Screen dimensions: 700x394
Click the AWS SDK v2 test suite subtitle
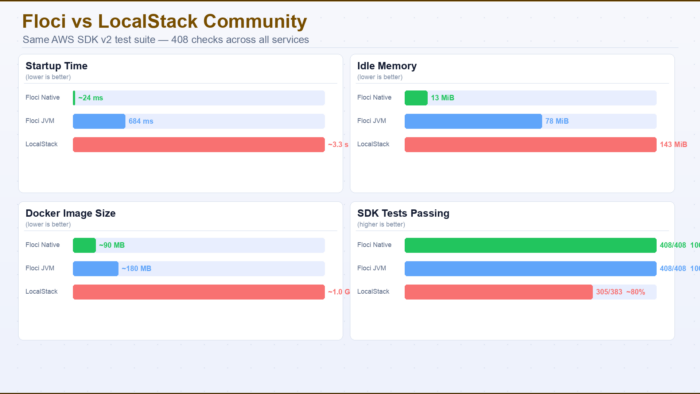pos(166,40)
